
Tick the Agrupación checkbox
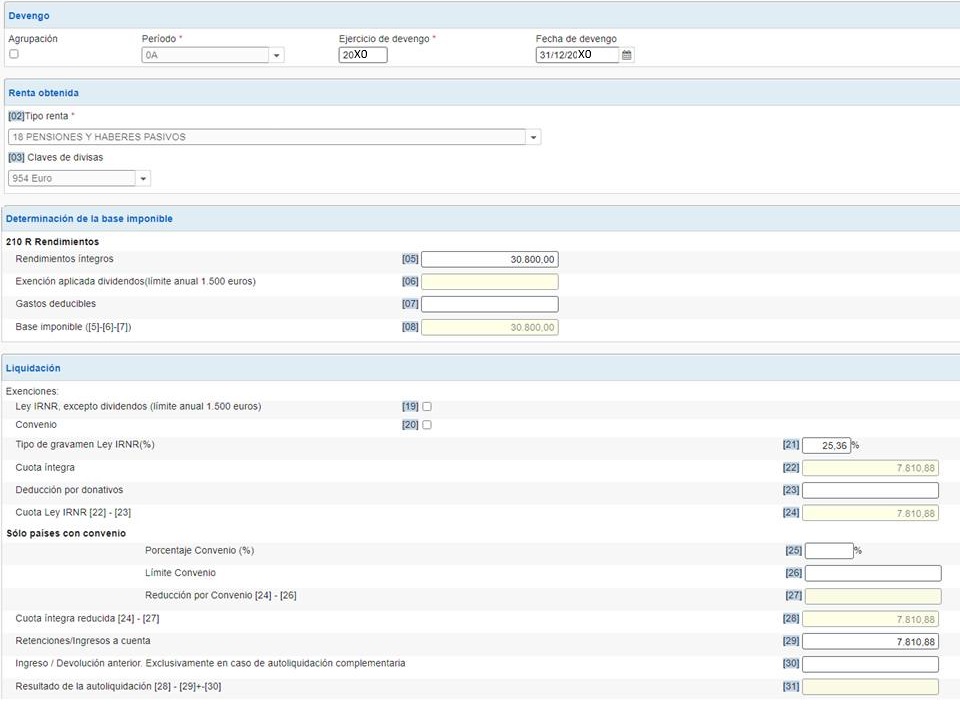(14, 54)
